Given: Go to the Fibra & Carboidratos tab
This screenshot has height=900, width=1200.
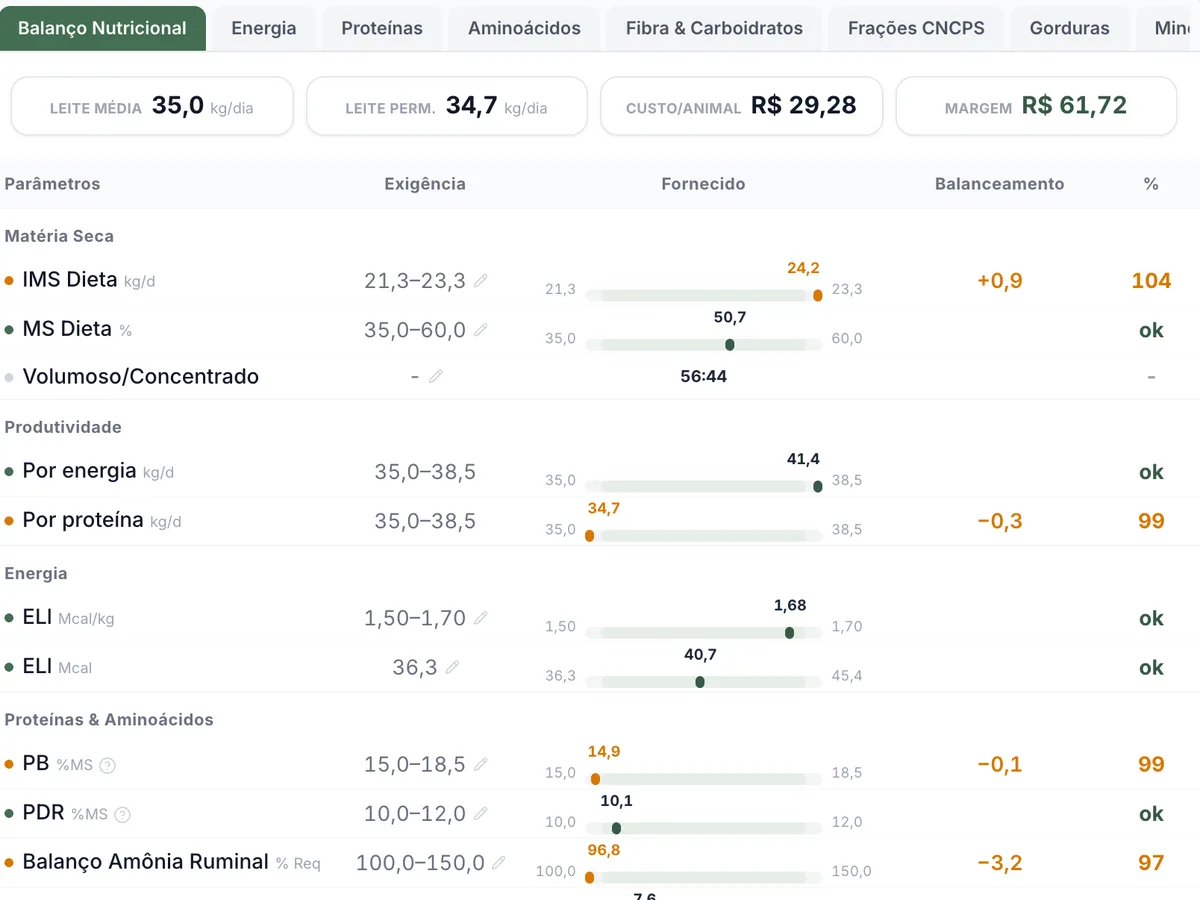Looking at the screenshot, I should [x=714, y=28].
